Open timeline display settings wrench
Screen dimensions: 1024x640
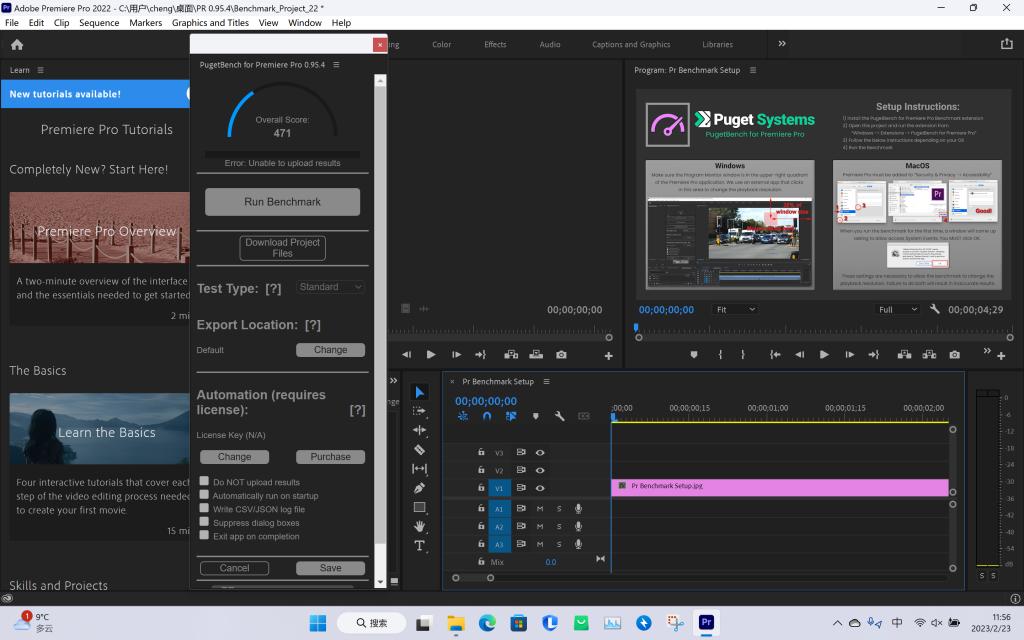pos(559,416)
